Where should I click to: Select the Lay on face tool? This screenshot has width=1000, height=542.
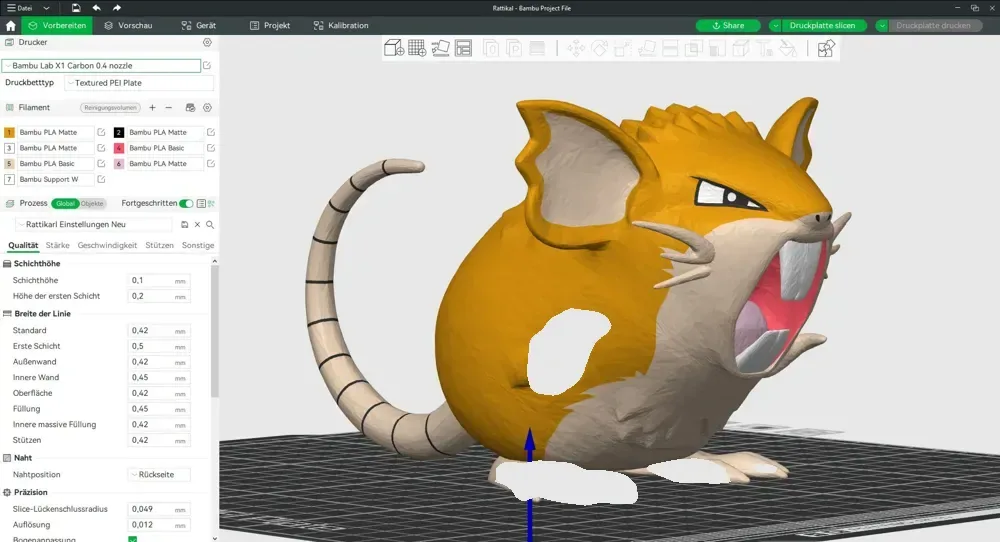pos(647,48)
